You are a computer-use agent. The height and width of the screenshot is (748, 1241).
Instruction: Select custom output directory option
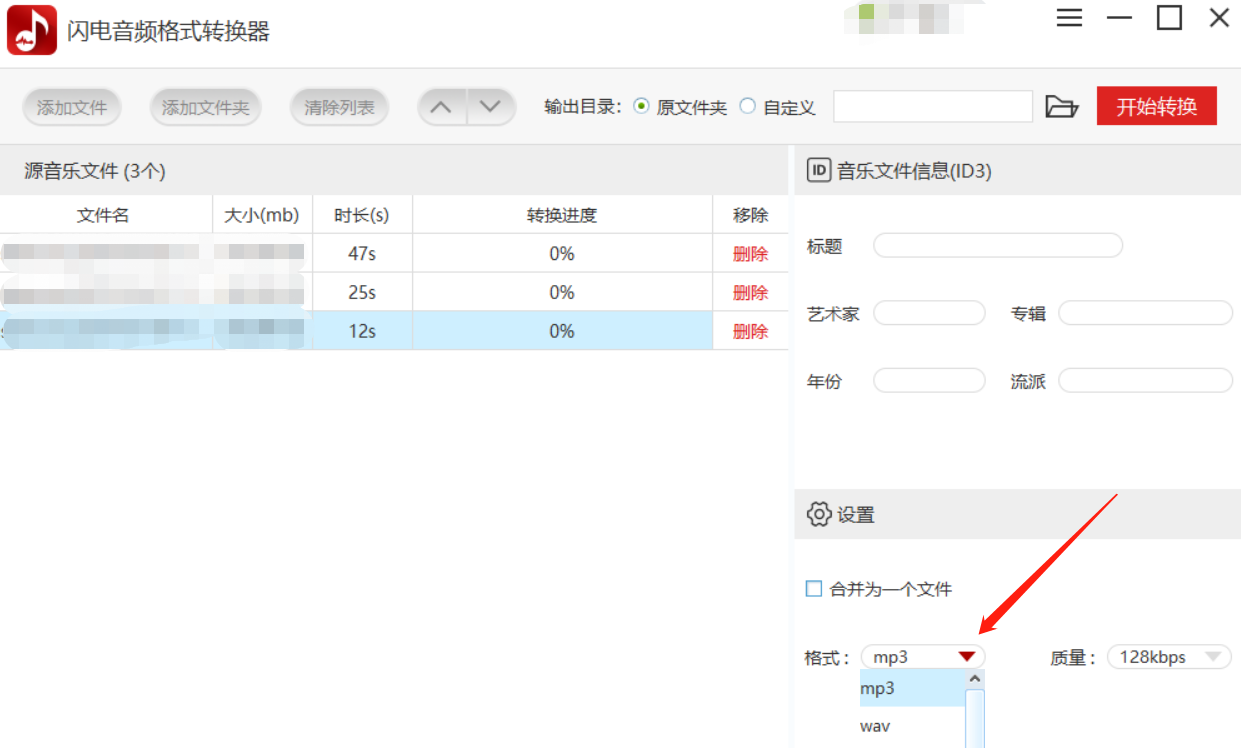pyautogui.click(x=747, y=106)
